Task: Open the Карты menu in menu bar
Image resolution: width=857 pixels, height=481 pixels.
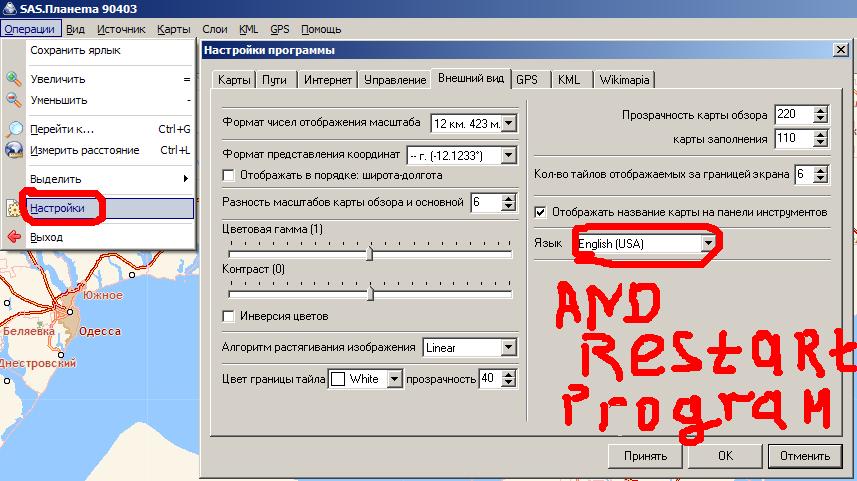Action: tap(174, 30)
